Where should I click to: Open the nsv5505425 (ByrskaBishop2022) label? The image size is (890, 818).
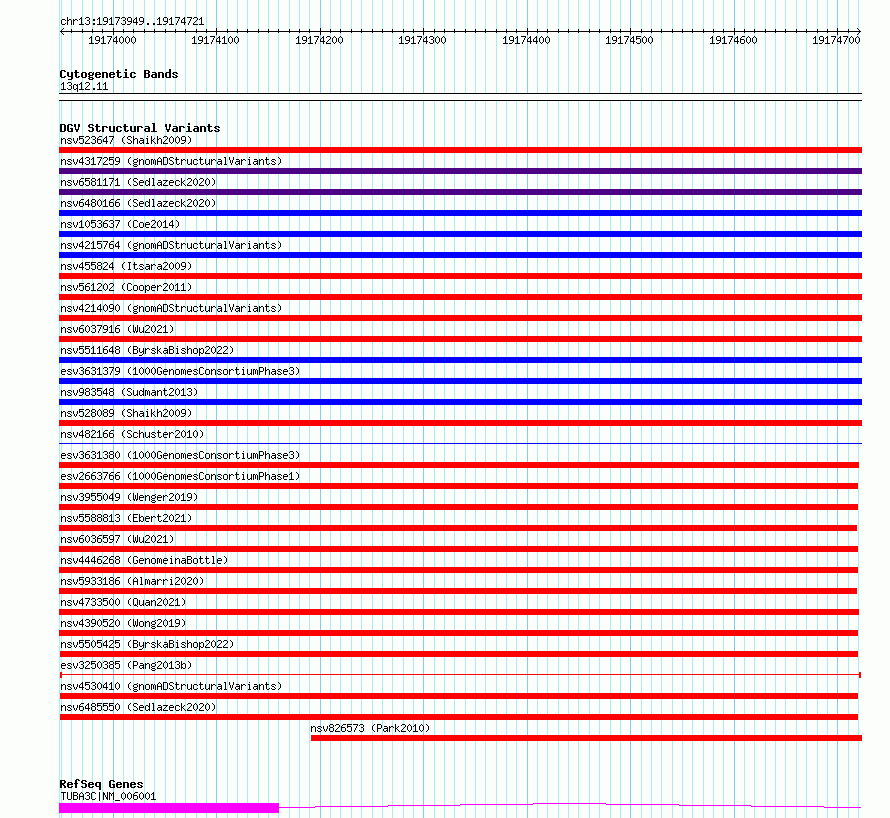coord(147,644)
